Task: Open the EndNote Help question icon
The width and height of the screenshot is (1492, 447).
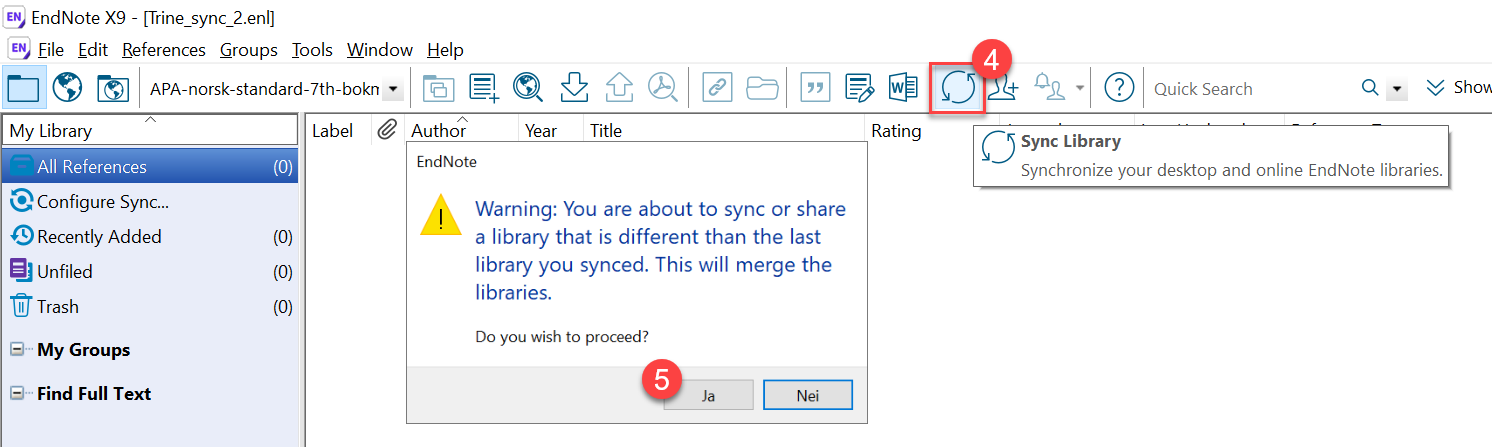Action: 1118,89
